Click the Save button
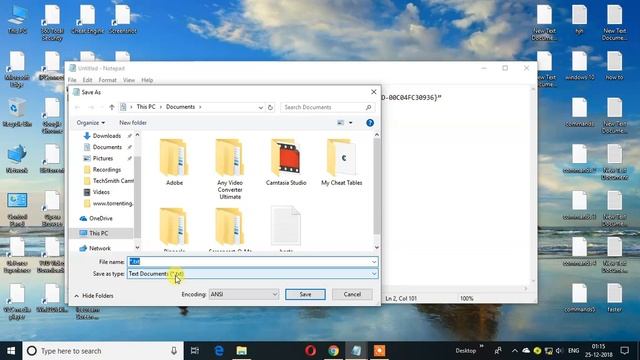Image resolution: width=640 pixels, height=360 pixels. tap(305, 294)
